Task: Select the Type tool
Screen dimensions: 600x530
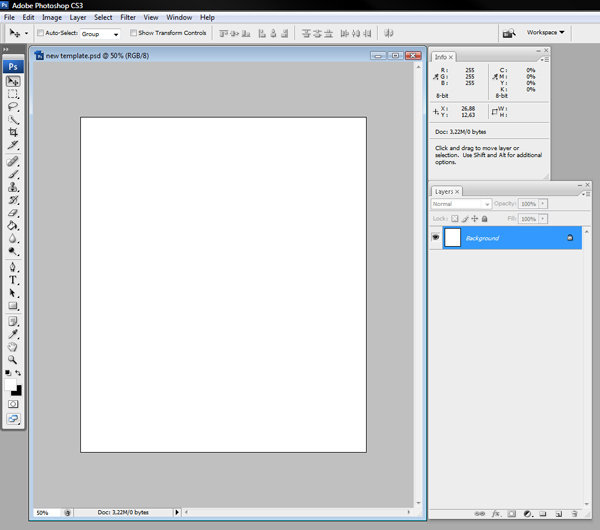Action: [13, 280]
